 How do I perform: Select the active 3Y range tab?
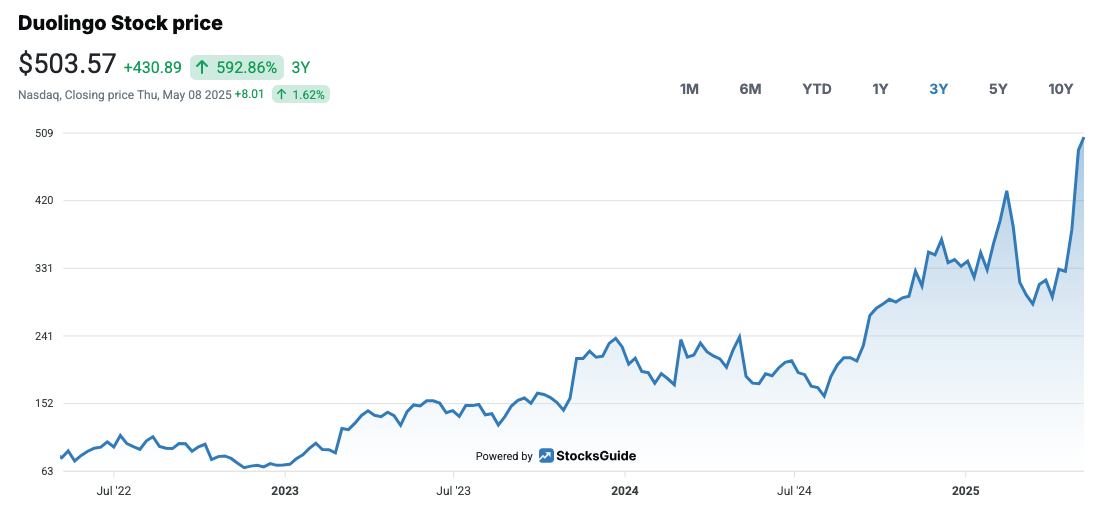(x=939, y=89)
